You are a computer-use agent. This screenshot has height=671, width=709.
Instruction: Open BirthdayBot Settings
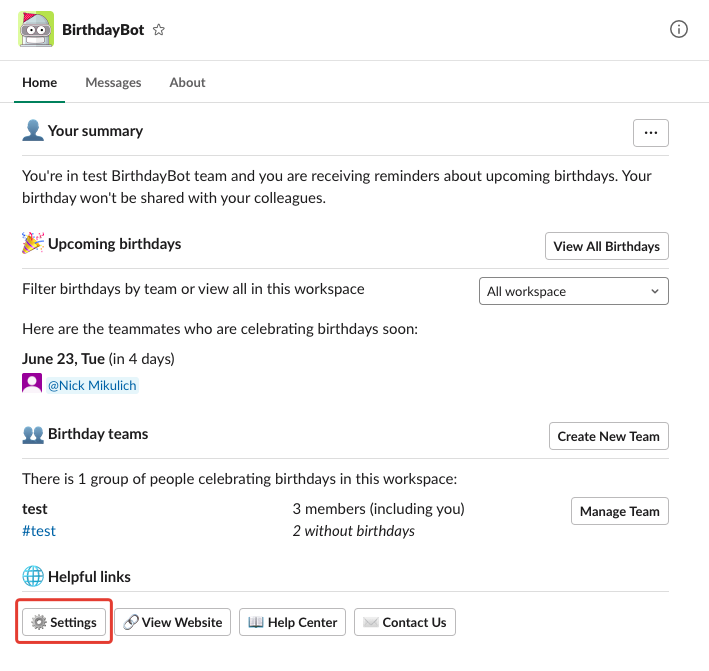click(x=64, y=622)
